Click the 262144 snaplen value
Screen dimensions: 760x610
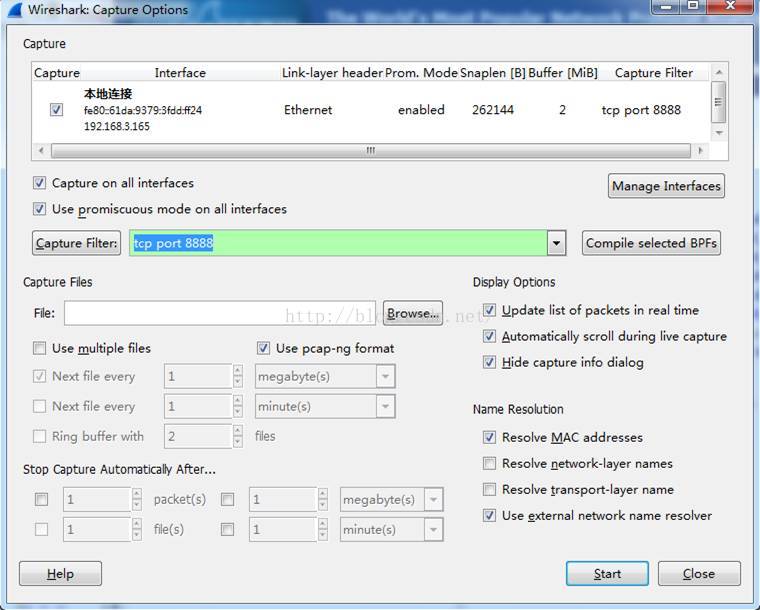coord(493,110)
